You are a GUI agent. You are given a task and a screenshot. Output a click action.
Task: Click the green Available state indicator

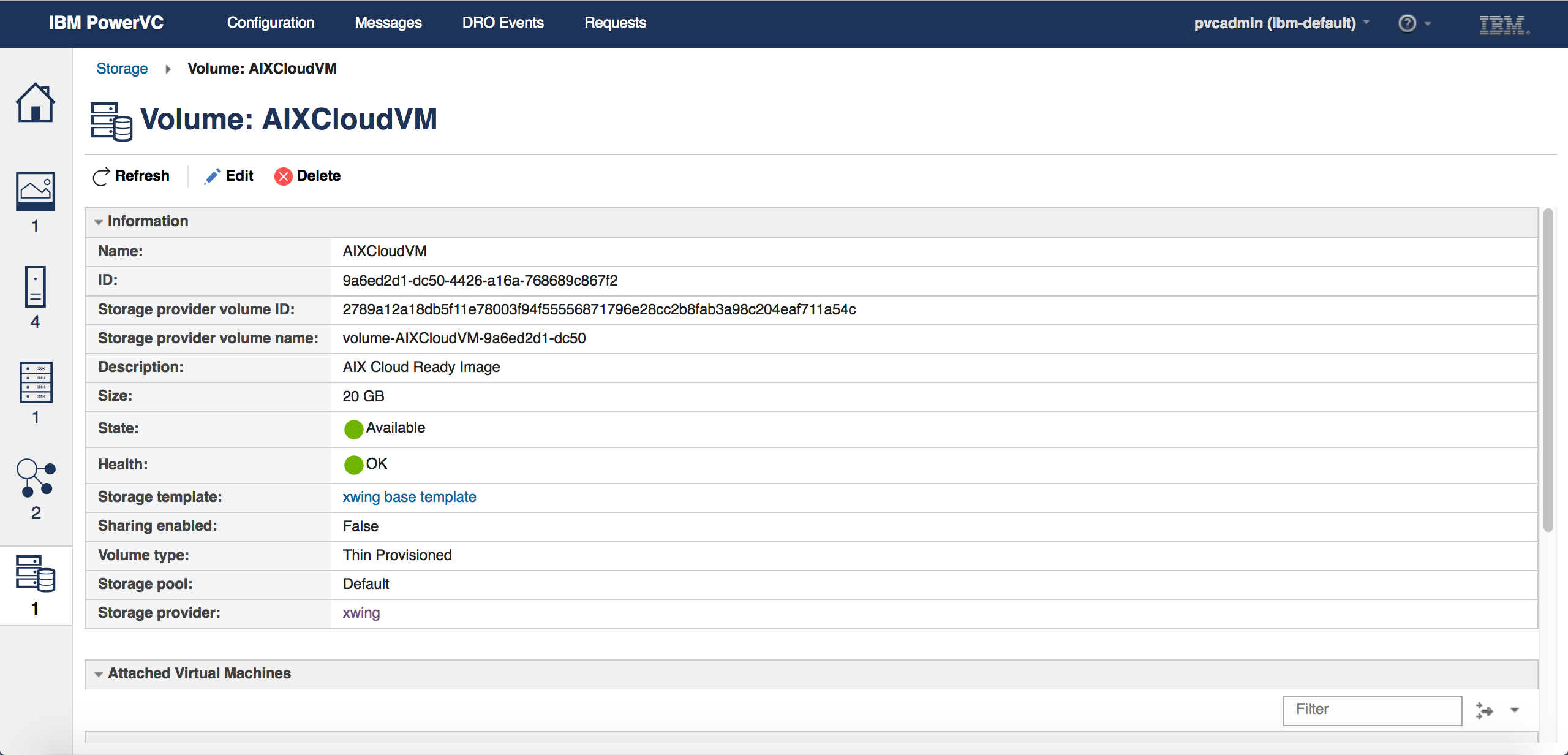coord(353,429)
